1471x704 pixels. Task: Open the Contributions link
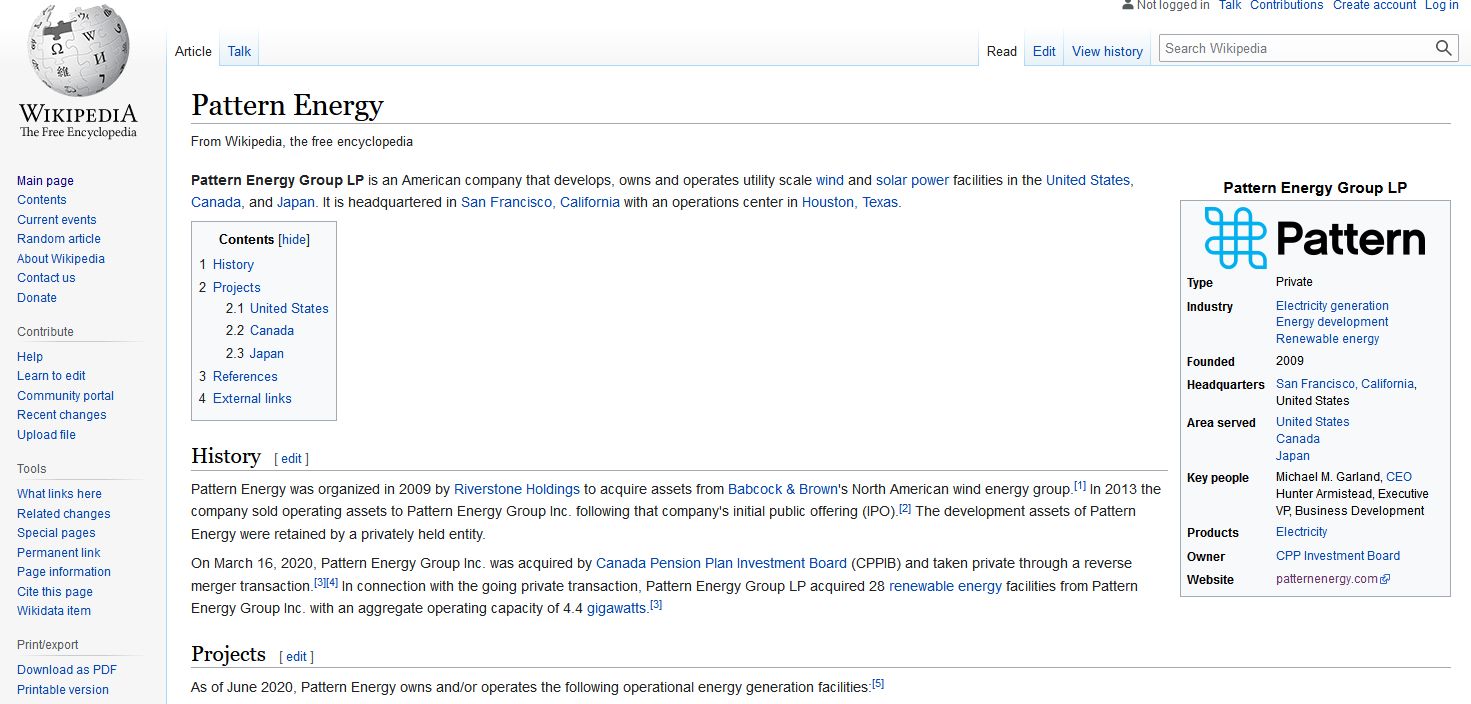point(1286,5)
